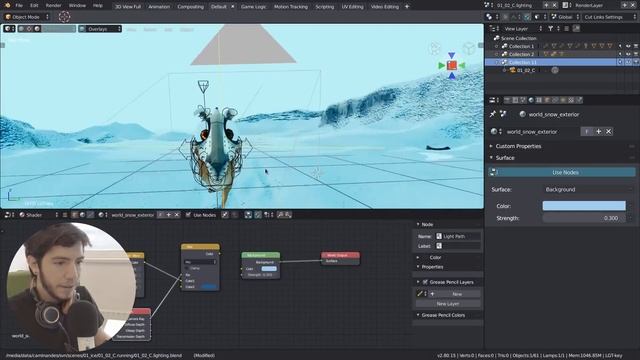Click the blue top axis of navigation gizmo
The height and width of the screenshot is (360, 640).
click(451, 55)
